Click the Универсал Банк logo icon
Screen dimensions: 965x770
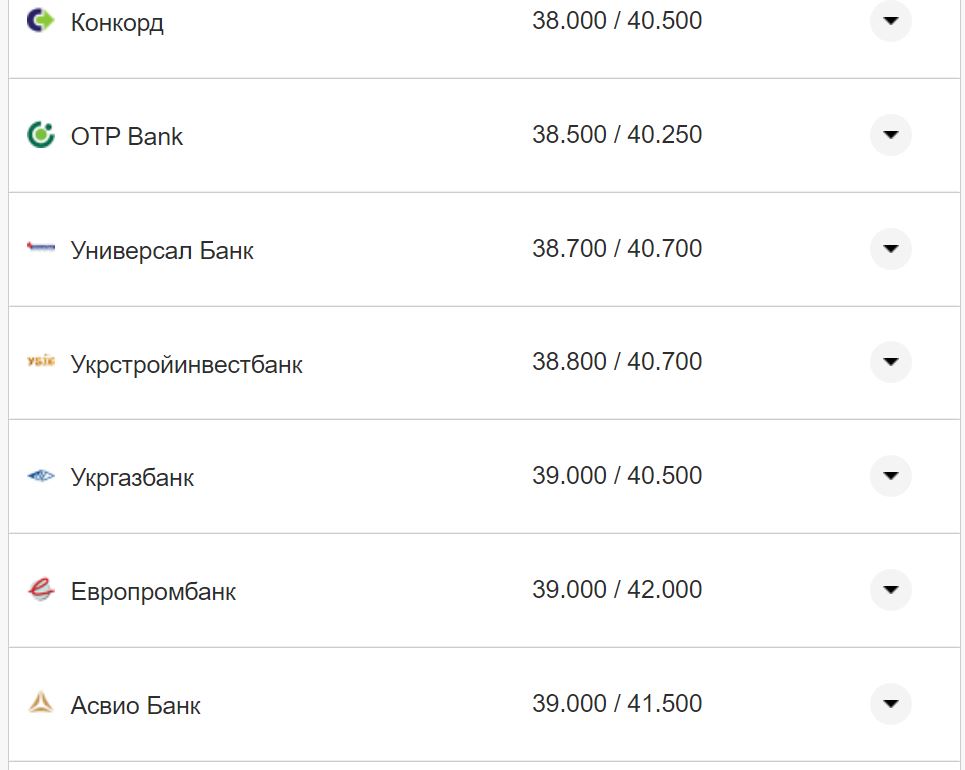tap(41, 248)
